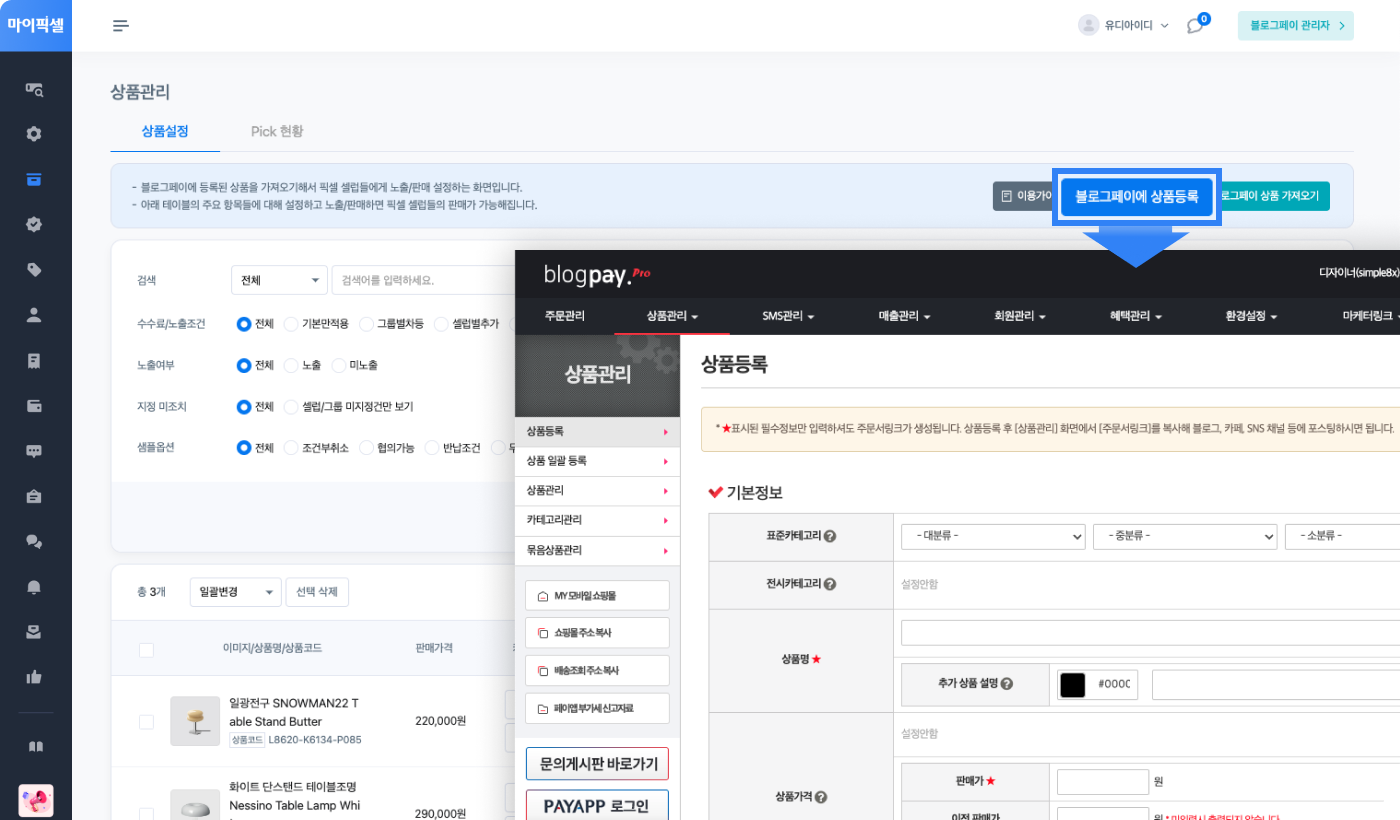This screenshot has height=820, width=1400.
Task: Click the black color swatch for 추가 상품 설명
Action: [x=1073, y=685]
